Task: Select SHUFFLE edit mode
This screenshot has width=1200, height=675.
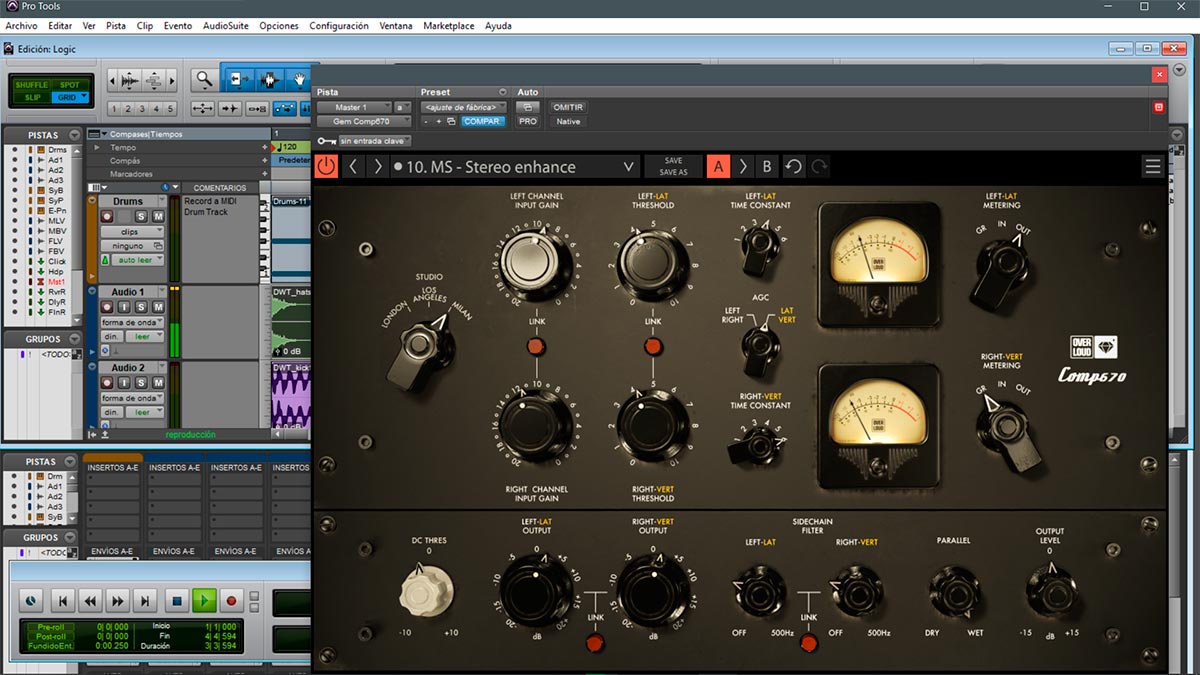Action: [31, 85]
